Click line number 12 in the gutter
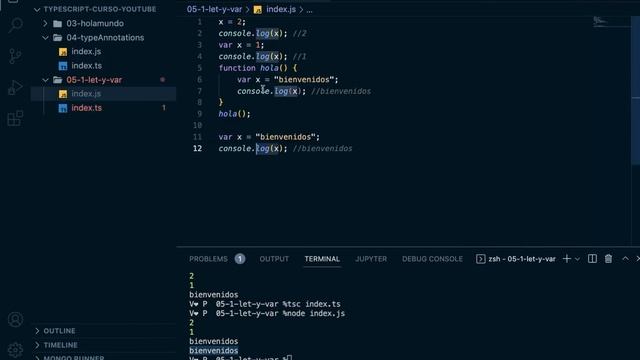Viewport: 640px width, 360px height. pos(197,149)
